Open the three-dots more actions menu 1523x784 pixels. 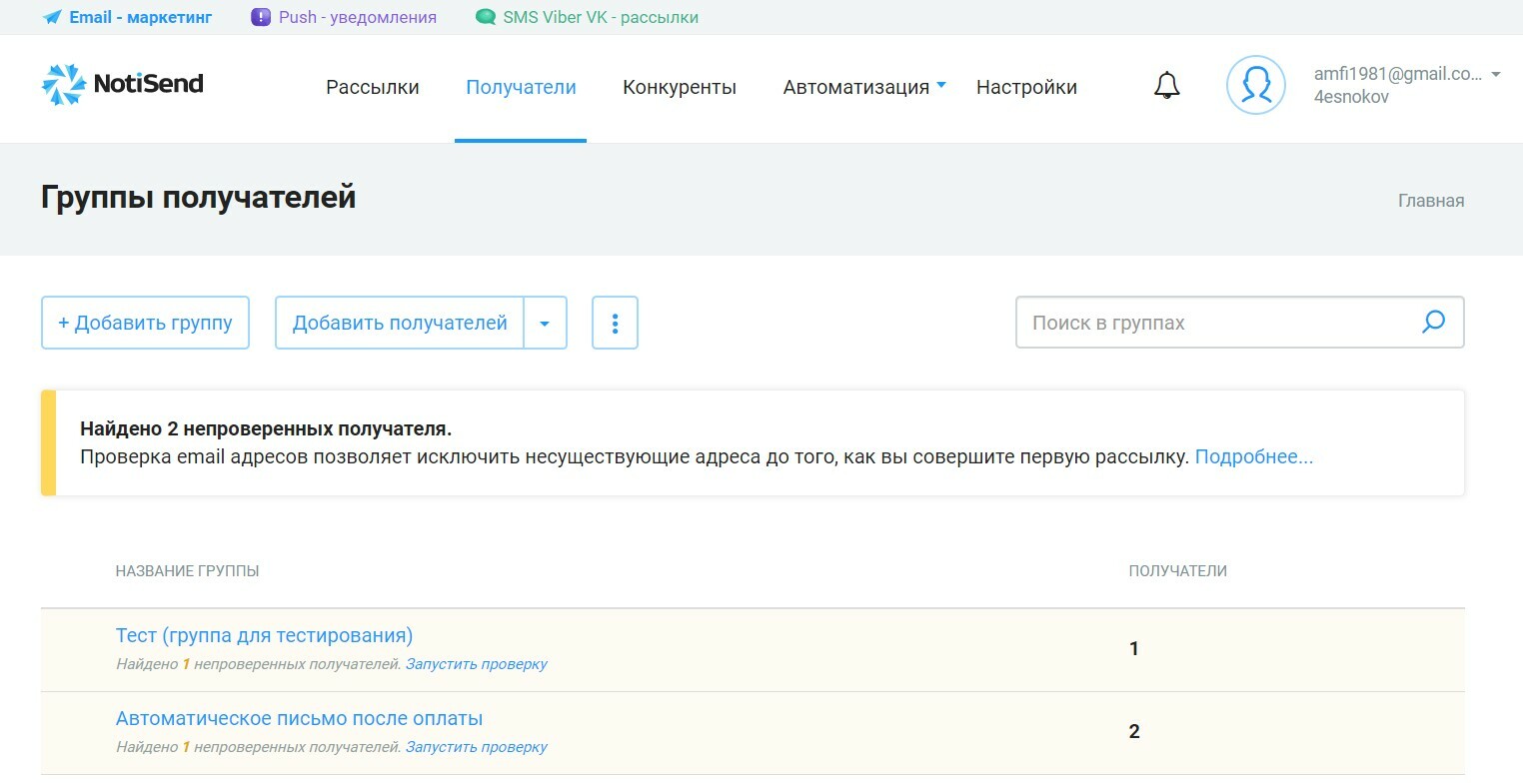[615, 323]
